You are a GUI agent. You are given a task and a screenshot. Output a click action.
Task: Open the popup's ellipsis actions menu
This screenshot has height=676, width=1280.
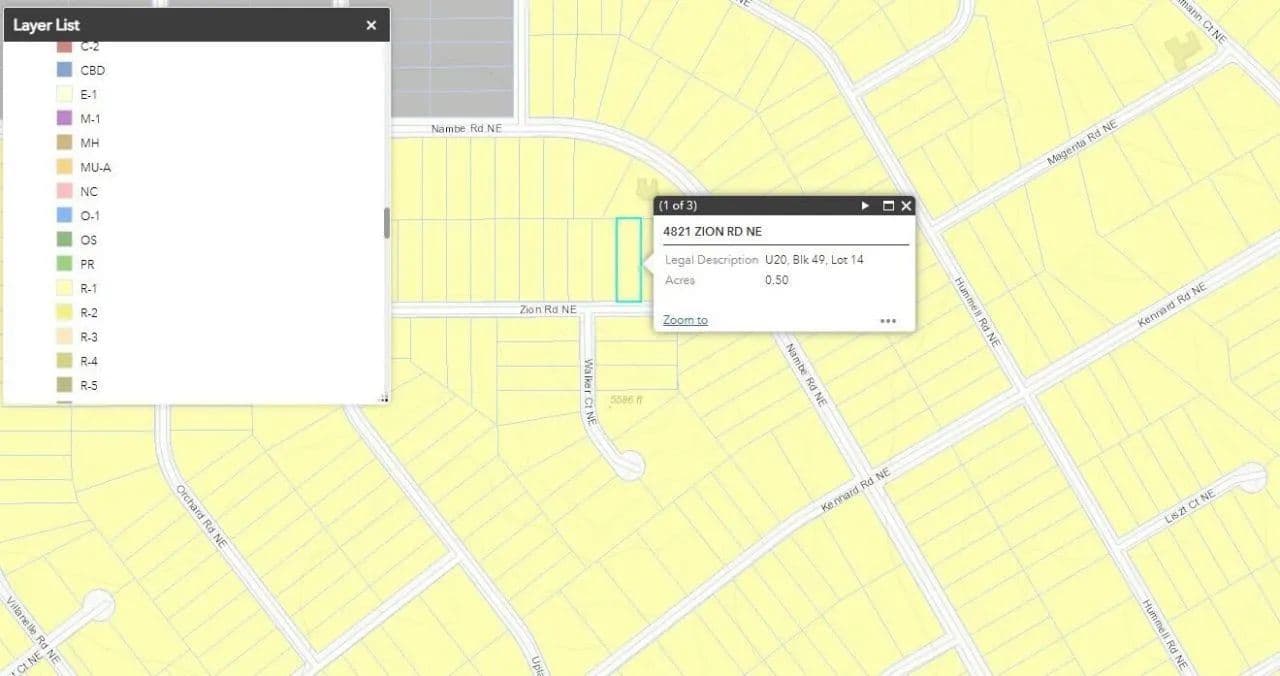pyautogui.click(x=888, y=321)
